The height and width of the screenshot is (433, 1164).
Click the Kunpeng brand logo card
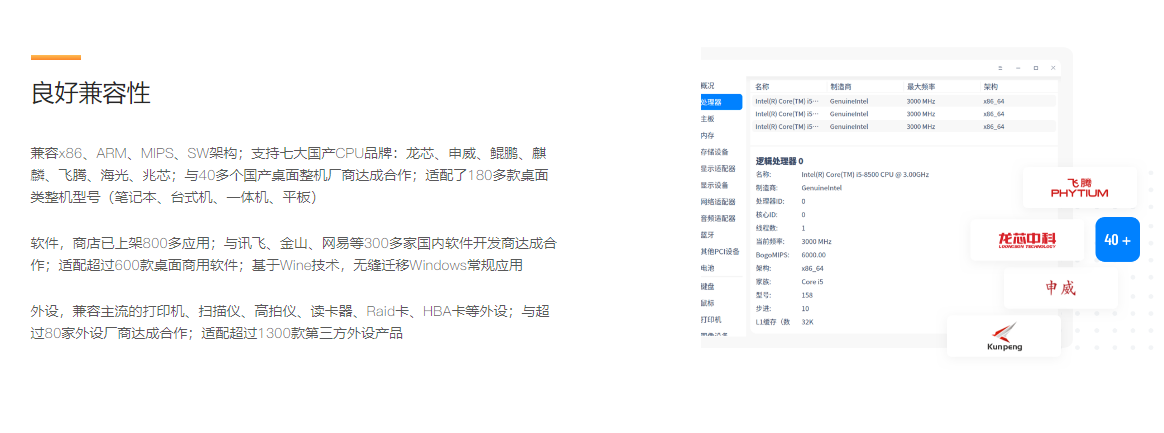tap(1003, 336)
